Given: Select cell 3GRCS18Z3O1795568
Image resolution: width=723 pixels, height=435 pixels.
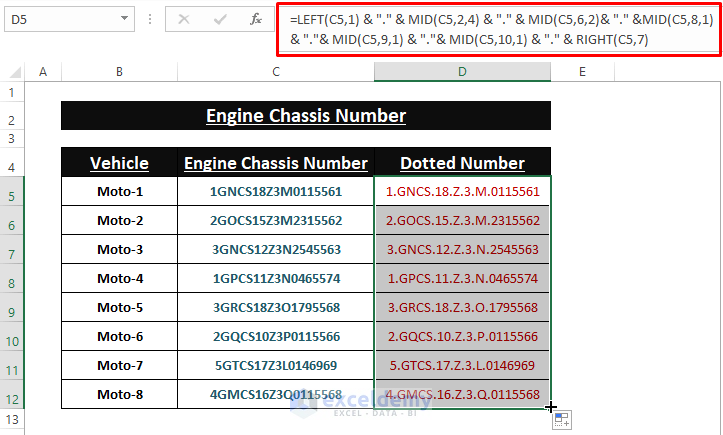Looking at the screenshot, I should pyautogui.click(x=276, y=308).
